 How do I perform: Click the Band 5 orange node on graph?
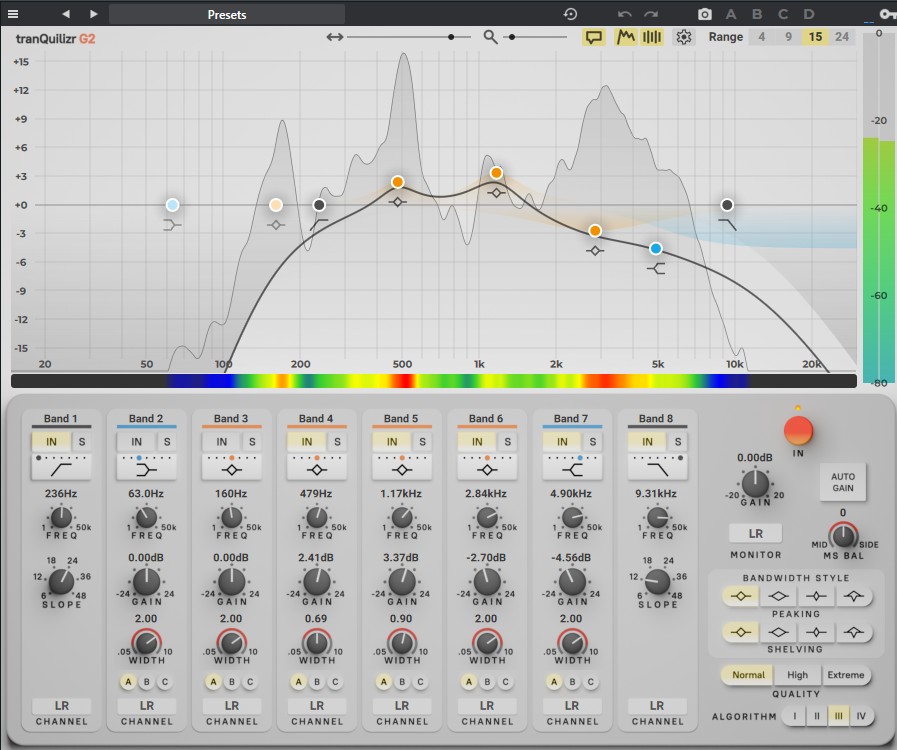click(496, 173)
